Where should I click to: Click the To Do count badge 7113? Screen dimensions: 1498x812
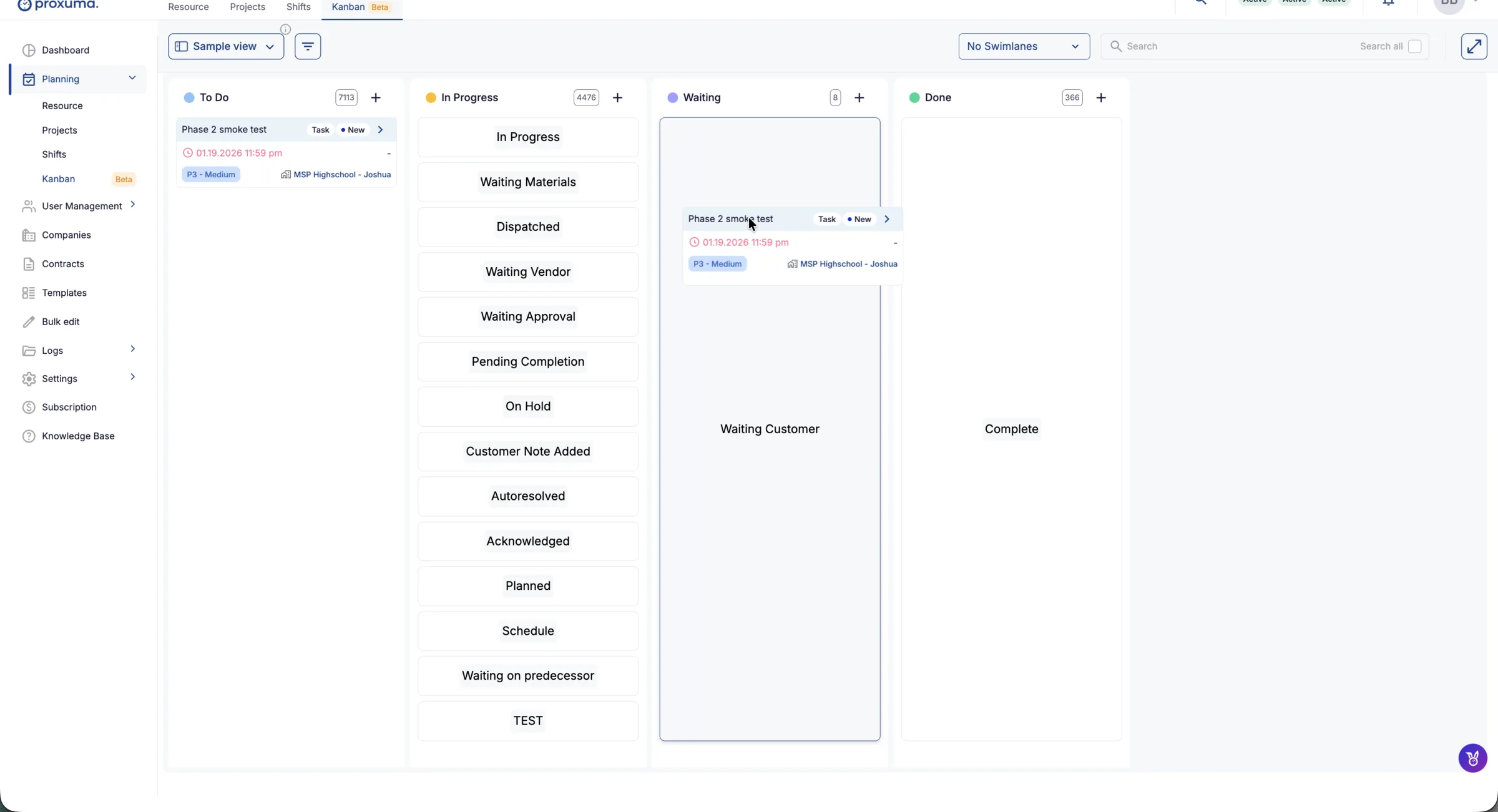point(346,97)
